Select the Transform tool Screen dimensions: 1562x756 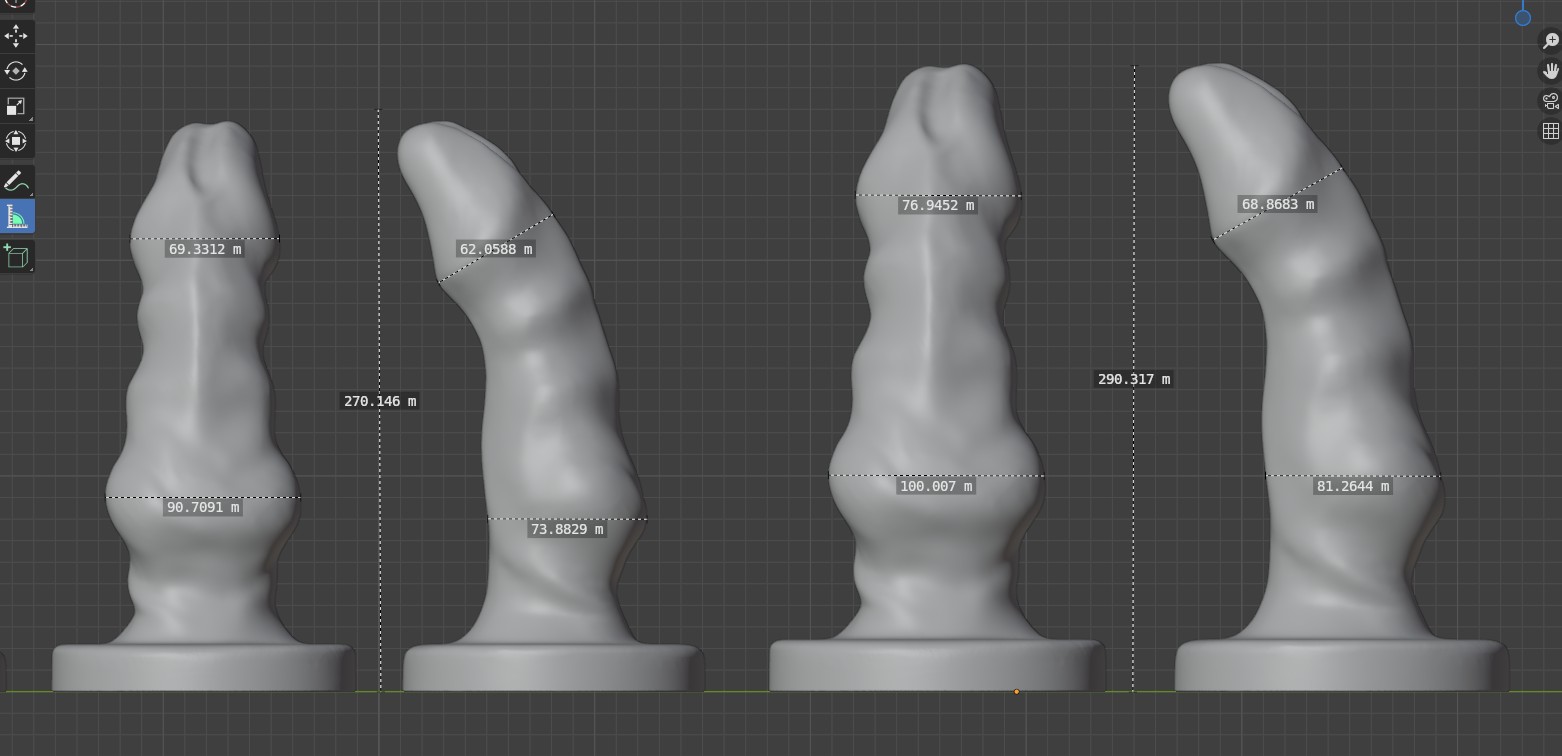click(16, 141)
